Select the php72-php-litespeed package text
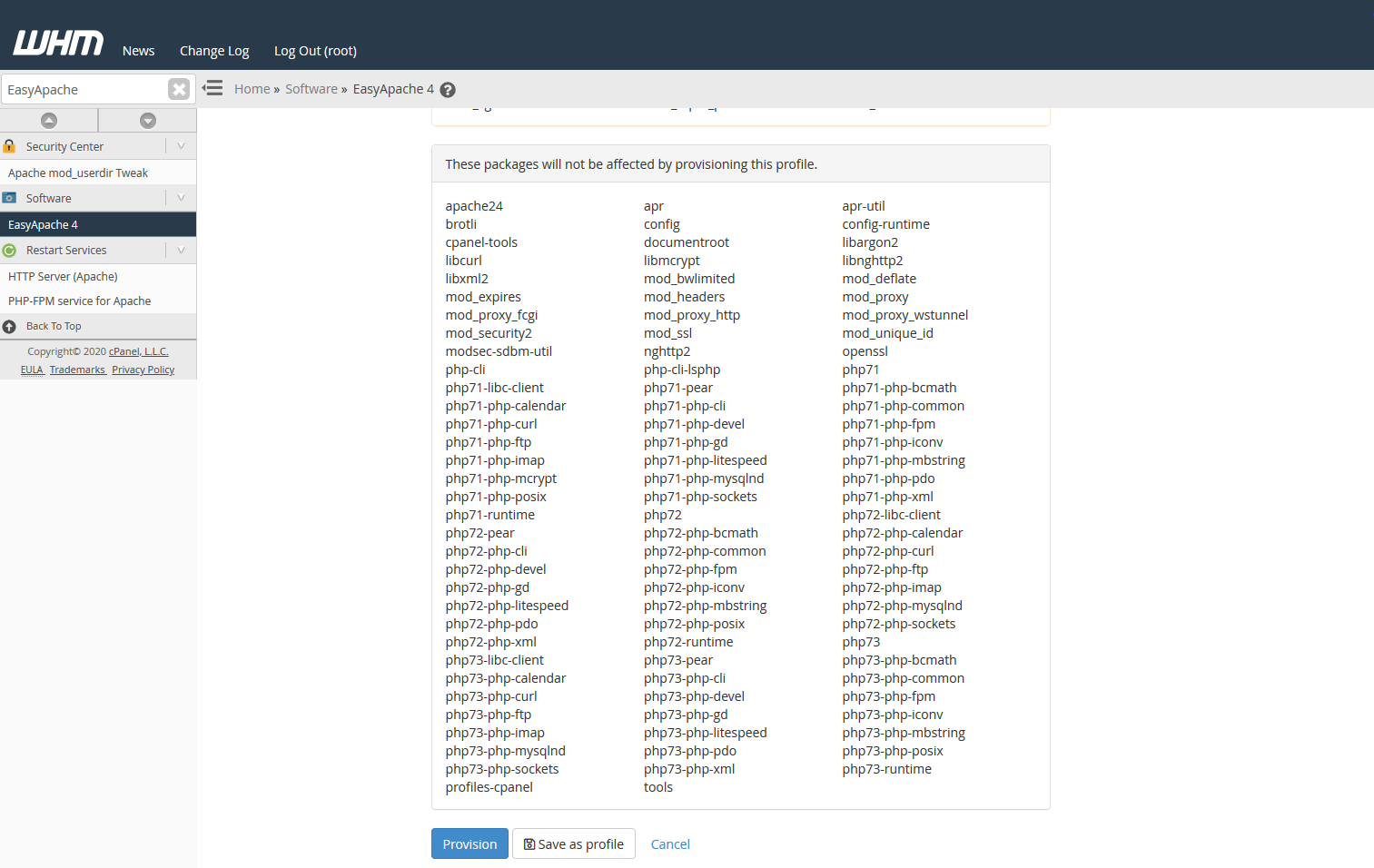The width and height of the screenshot is (1374, 868). tap(507, 606)
